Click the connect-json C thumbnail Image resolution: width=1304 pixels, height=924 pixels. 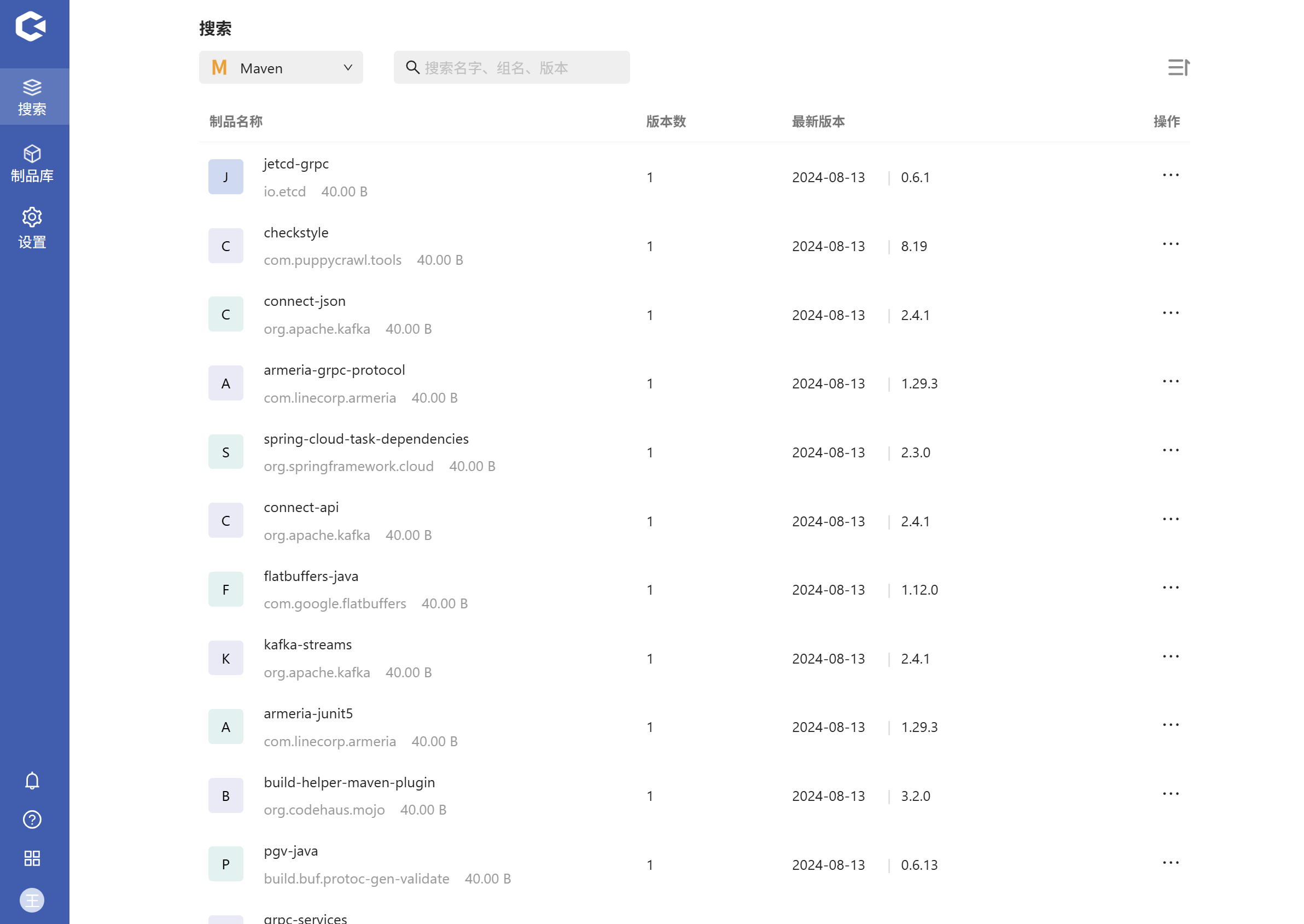(x=226, y=314)
